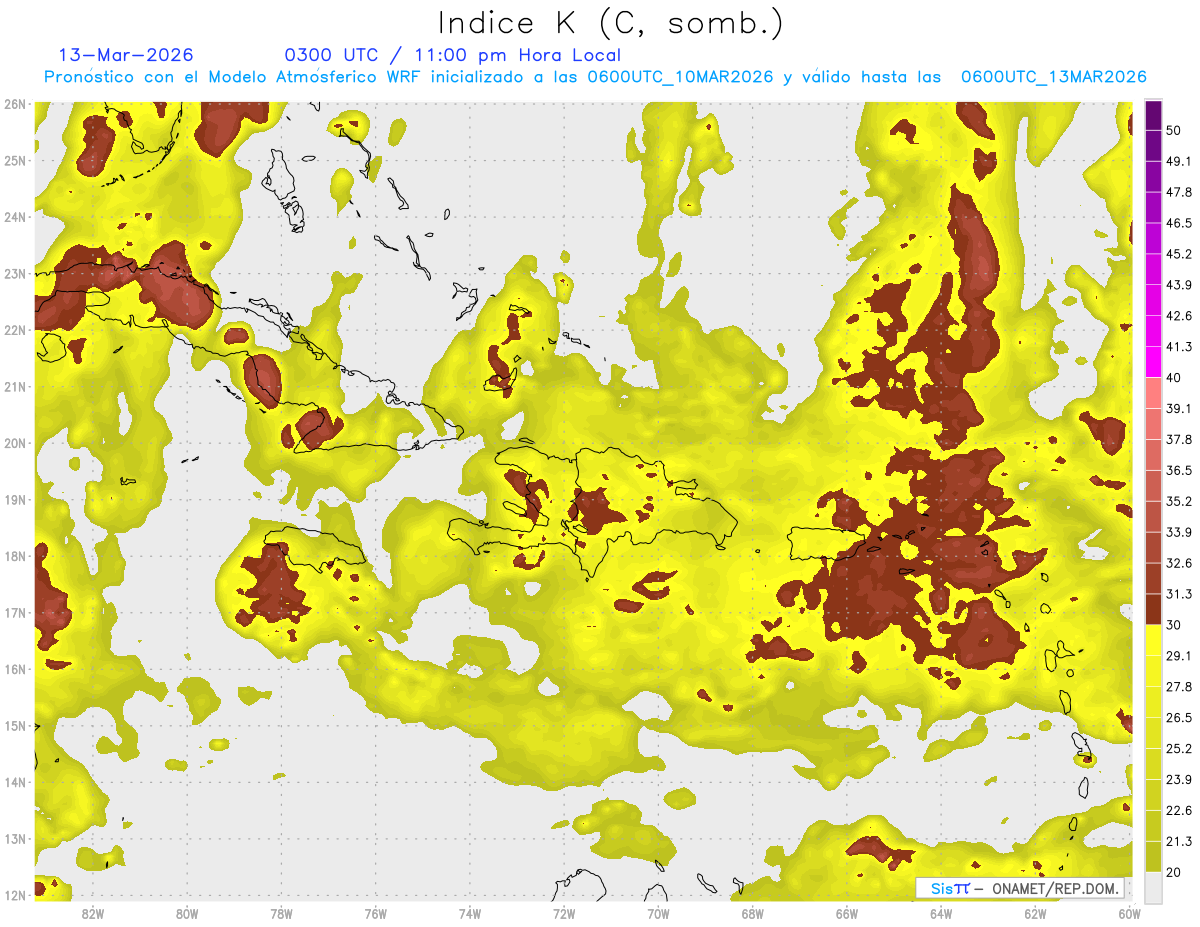The width and height of the screenshot is (1200, 927).
Task: Click the 26N latitude label
Action: (x=15, y=104)
